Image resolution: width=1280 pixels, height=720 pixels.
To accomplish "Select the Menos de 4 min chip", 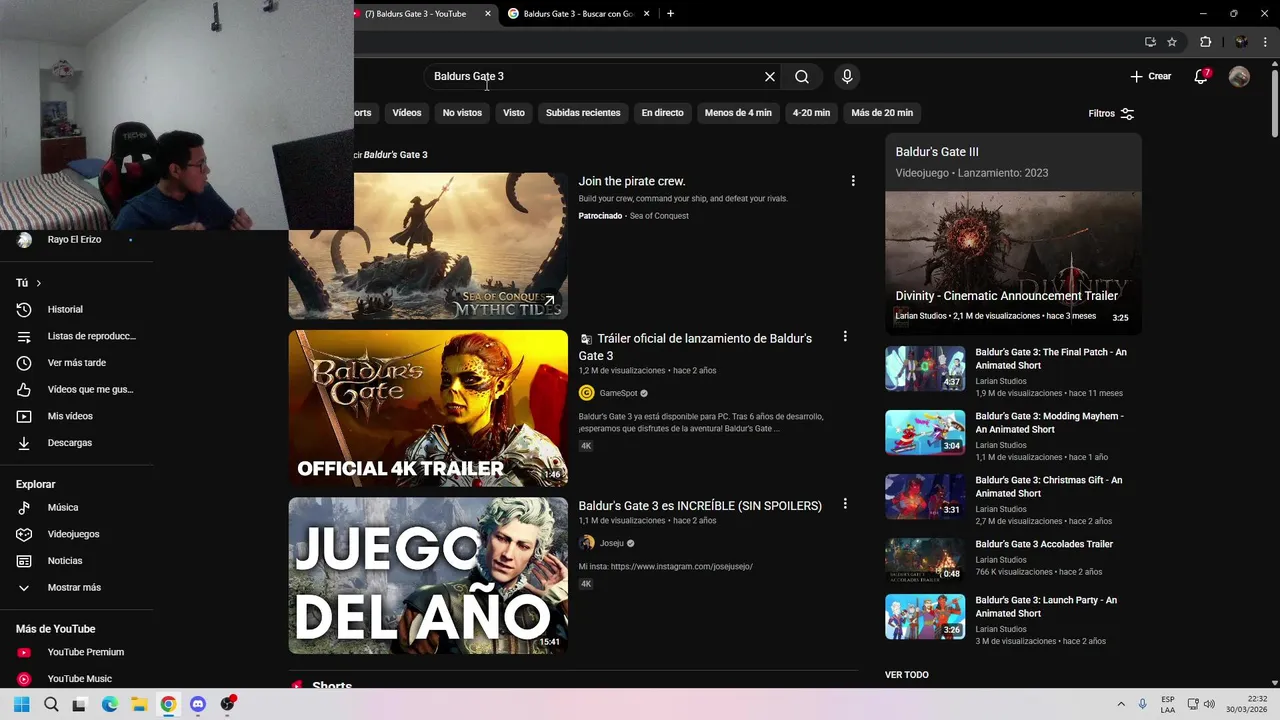I will click(x=738, y=113).
